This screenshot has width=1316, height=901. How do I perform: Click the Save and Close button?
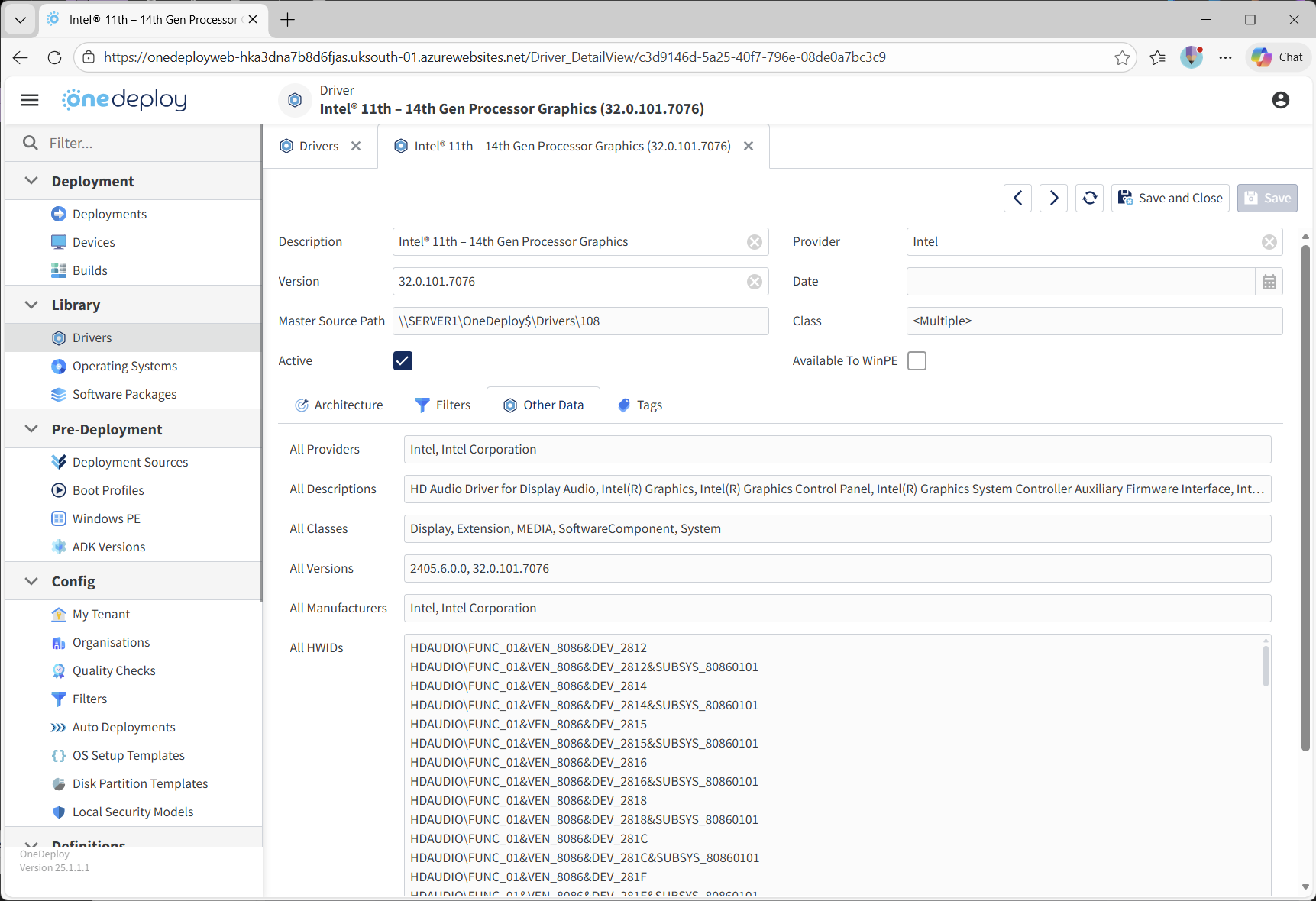pos(1170,198)
